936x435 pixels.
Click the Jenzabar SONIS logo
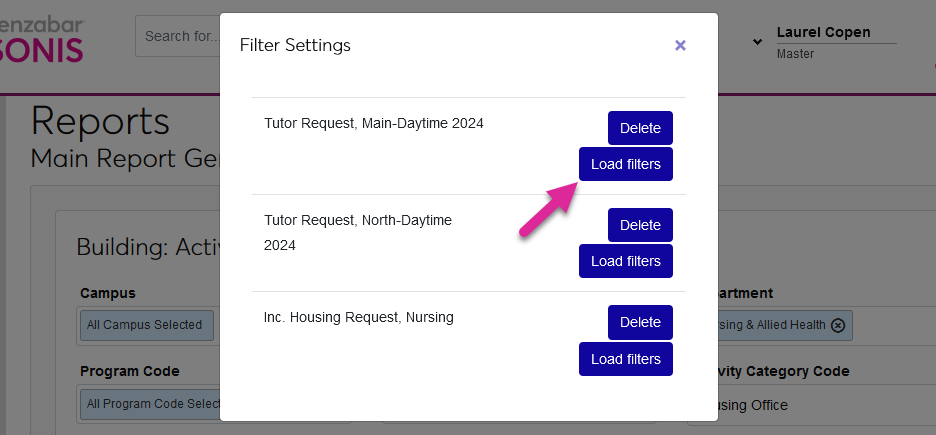coord(42,41)
